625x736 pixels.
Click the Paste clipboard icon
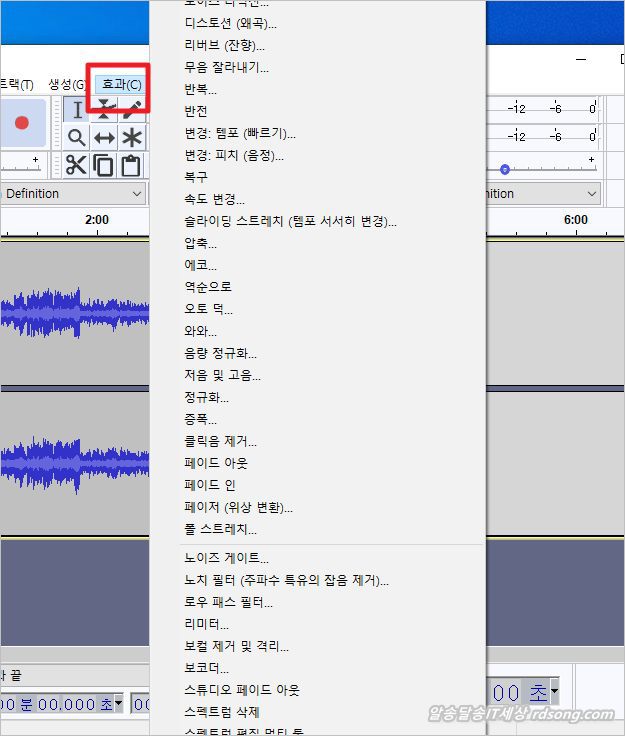point(131,165)
